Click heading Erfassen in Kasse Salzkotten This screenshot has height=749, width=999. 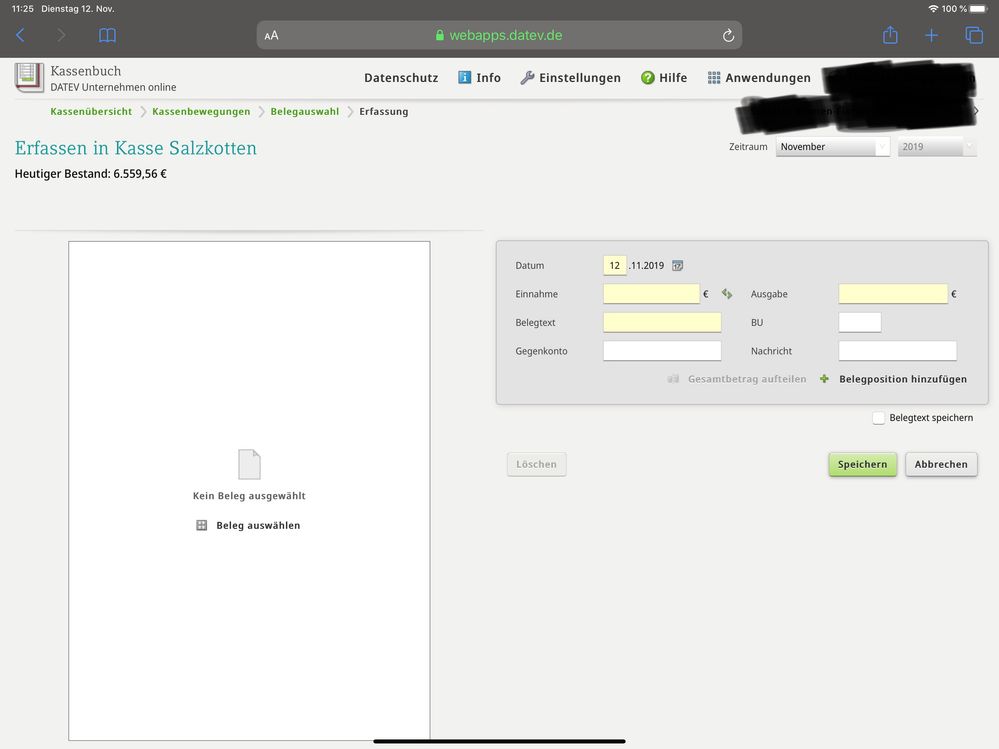[x=136, y=148]
